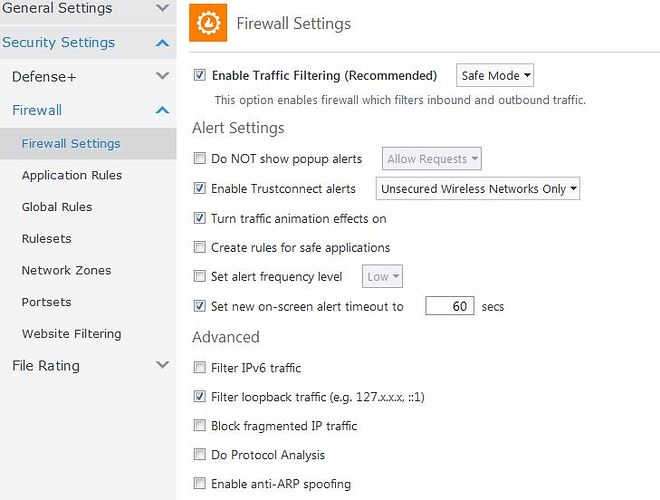Collapse the Firewall submenu chevron
Screen dimensions: 660x500
coord(162,110)
